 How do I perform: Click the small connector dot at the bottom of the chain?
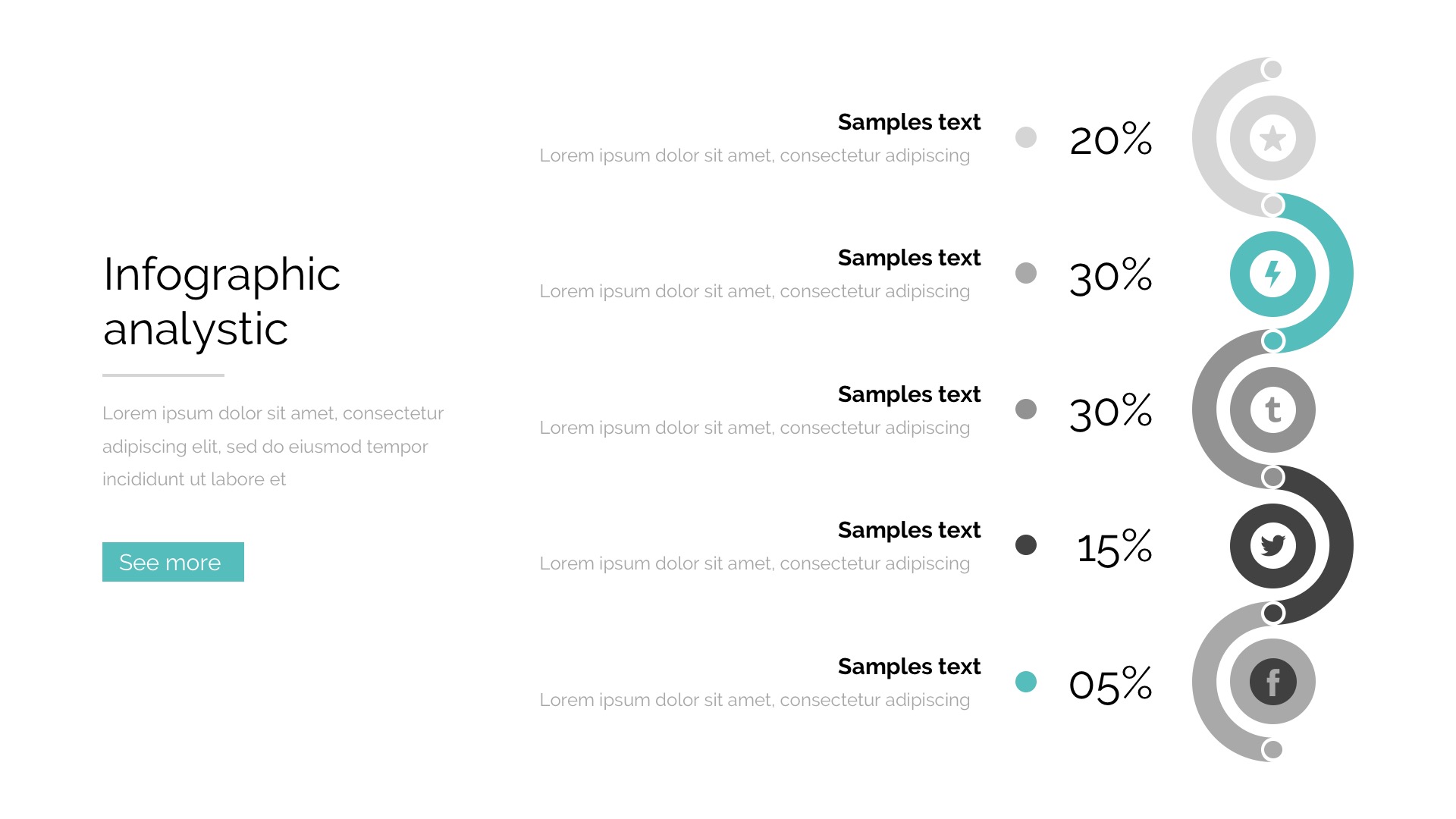click(x=1272, y=749)
